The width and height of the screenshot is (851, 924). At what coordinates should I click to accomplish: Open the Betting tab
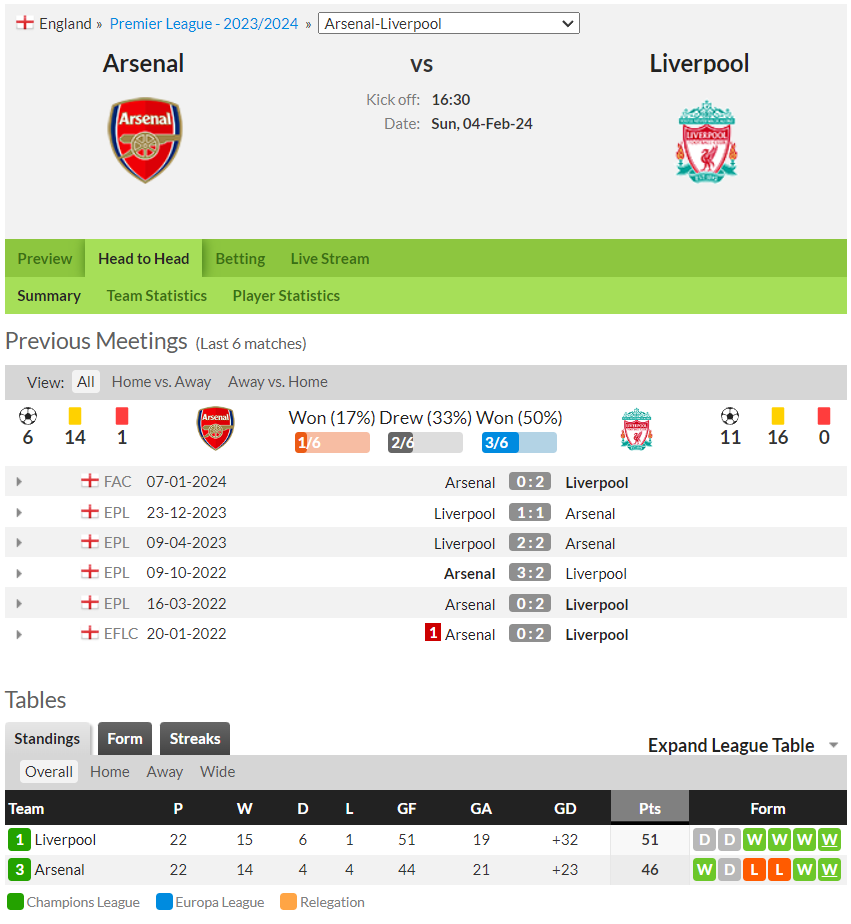coord(240,258)
